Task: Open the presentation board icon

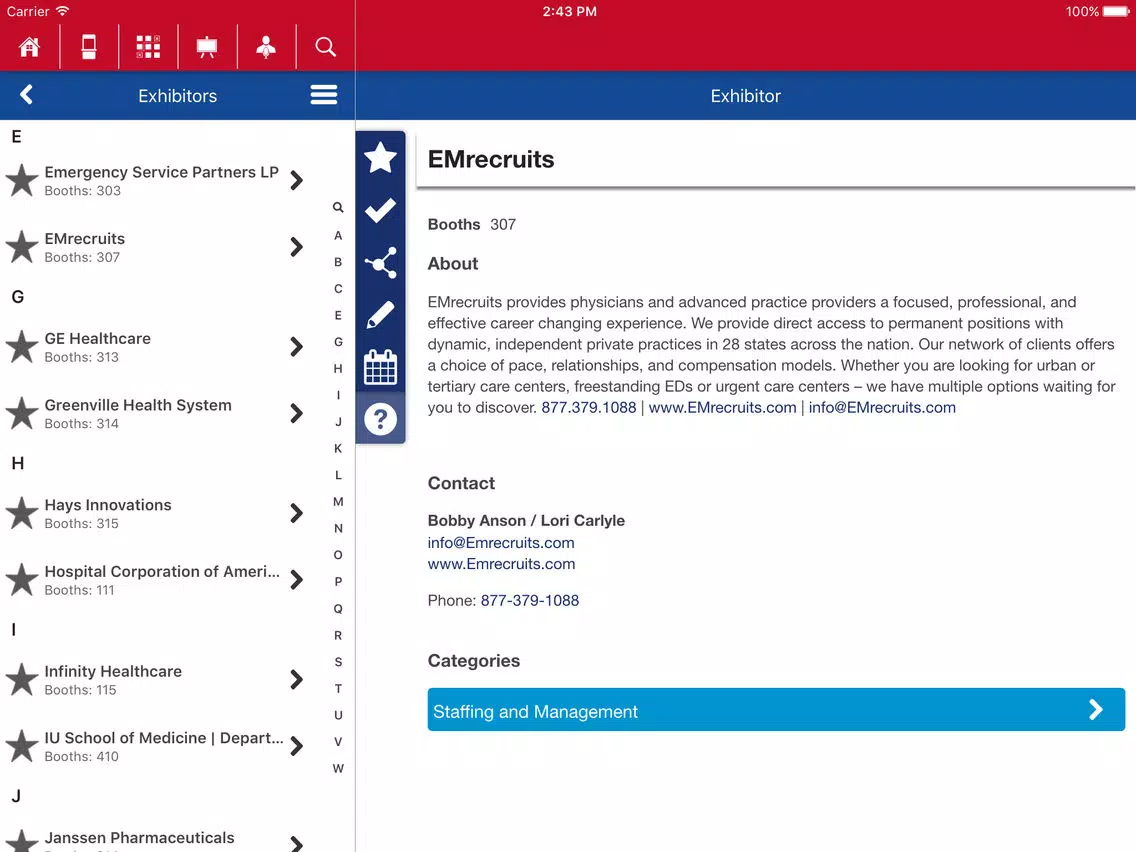Action: pyautogui.click(x=207, y=47)
